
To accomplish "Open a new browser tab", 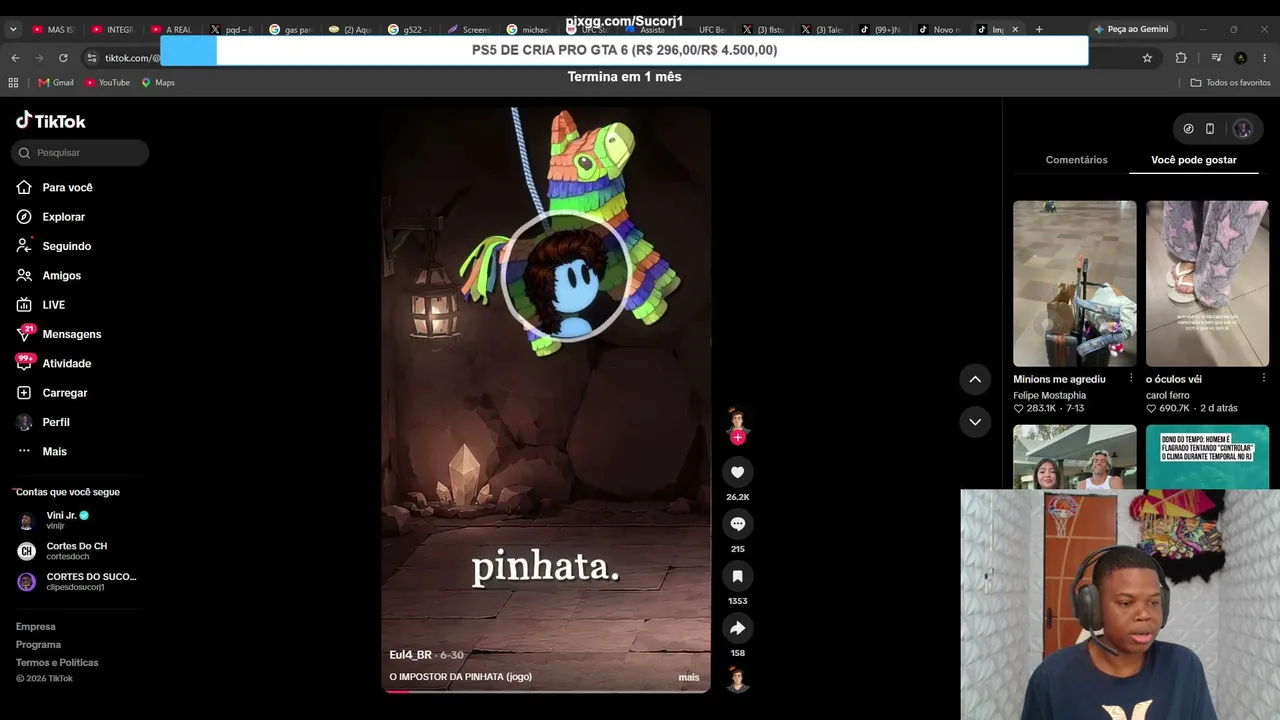I will point(1039,30).
